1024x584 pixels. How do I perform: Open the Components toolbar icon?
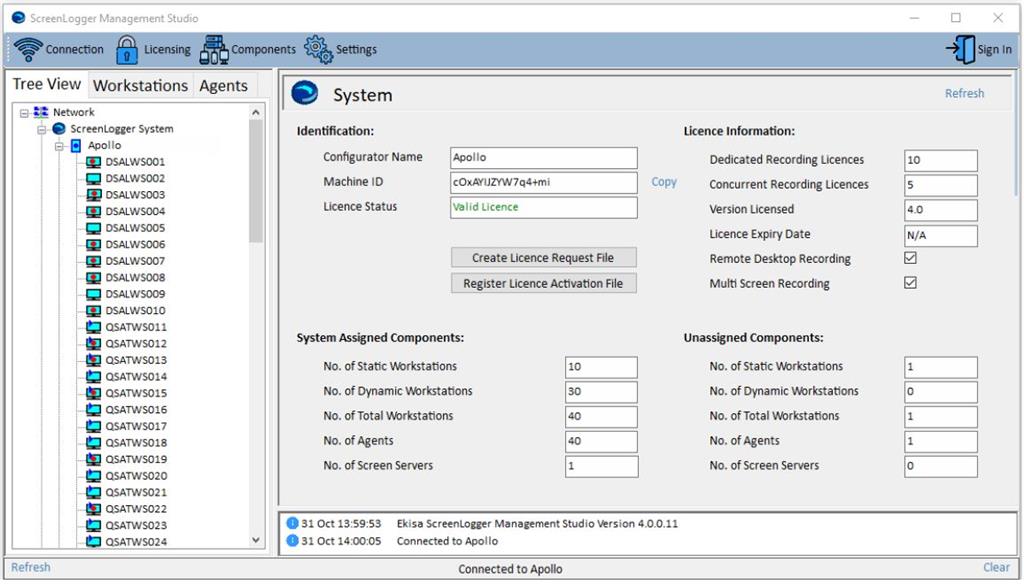(x=214, y=49)
